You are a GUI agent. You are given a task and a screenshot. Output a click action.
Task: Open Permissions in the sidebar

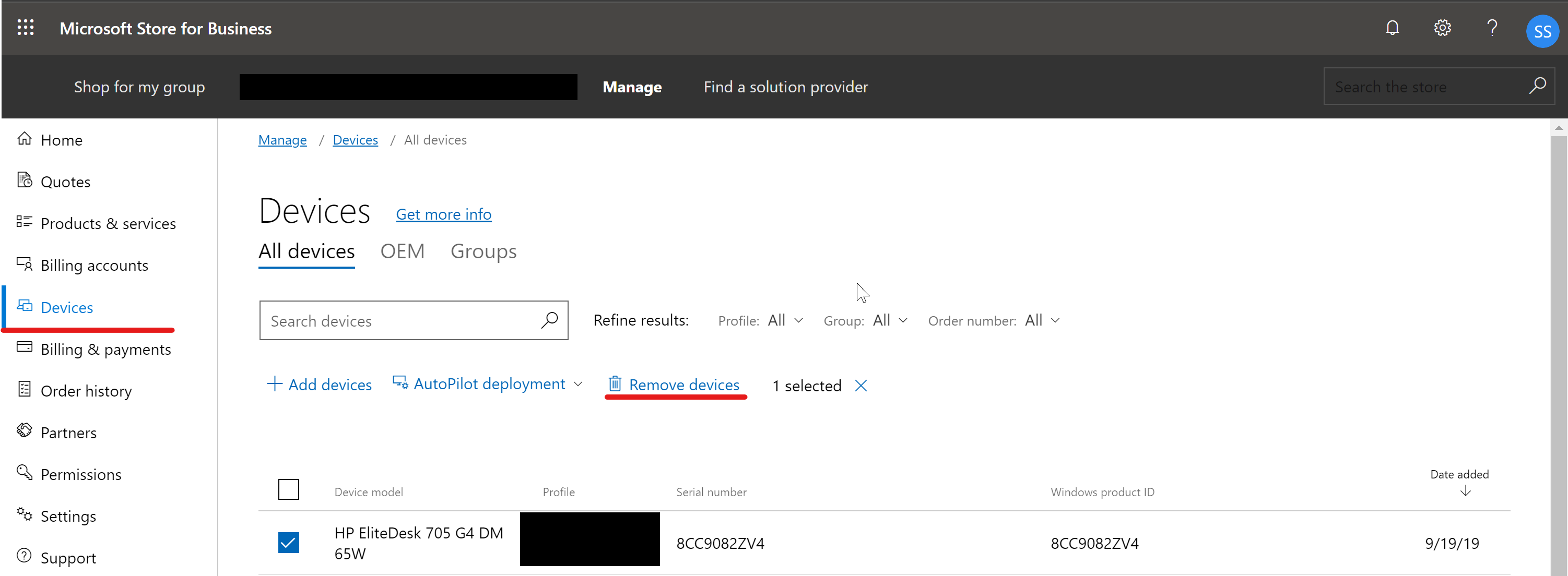tap(81, 474)
